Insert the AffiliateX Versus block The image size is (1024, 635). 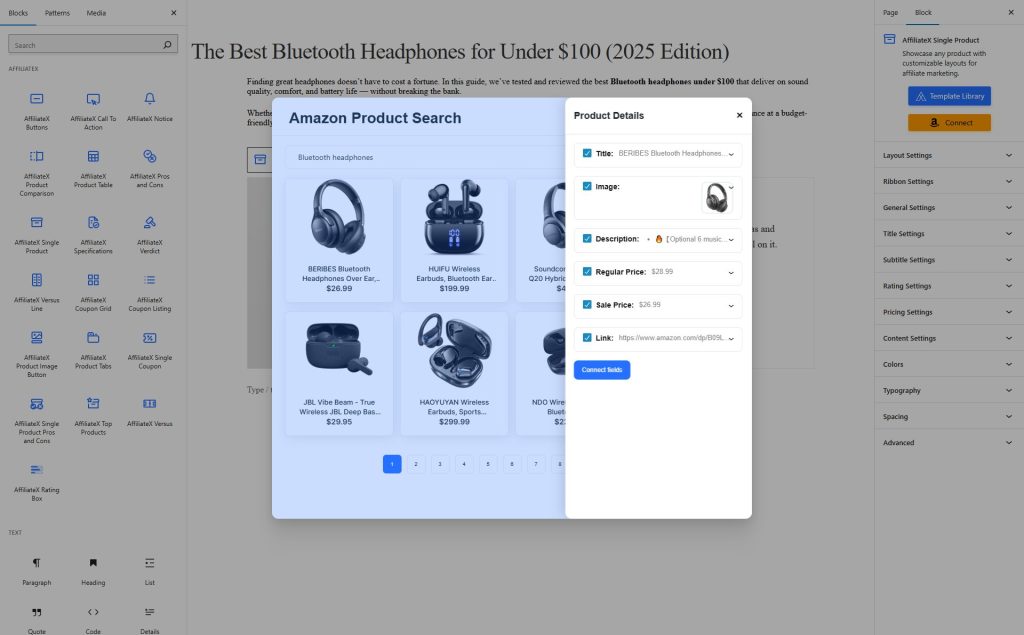[150, 412]
